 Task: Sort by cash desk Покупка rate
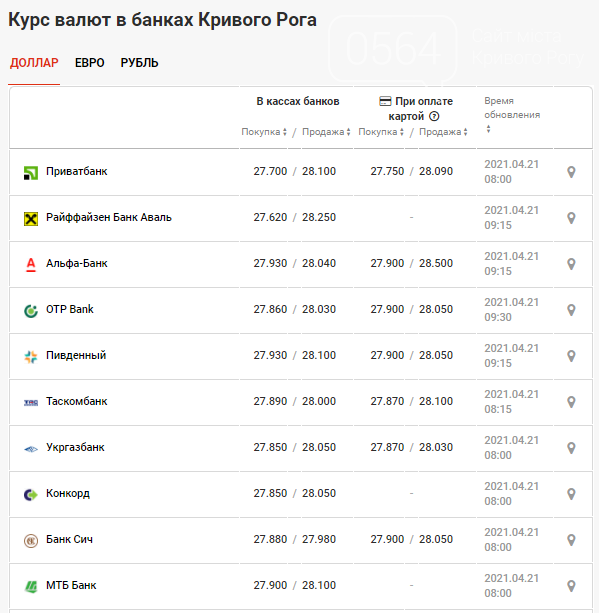[264, 132]
